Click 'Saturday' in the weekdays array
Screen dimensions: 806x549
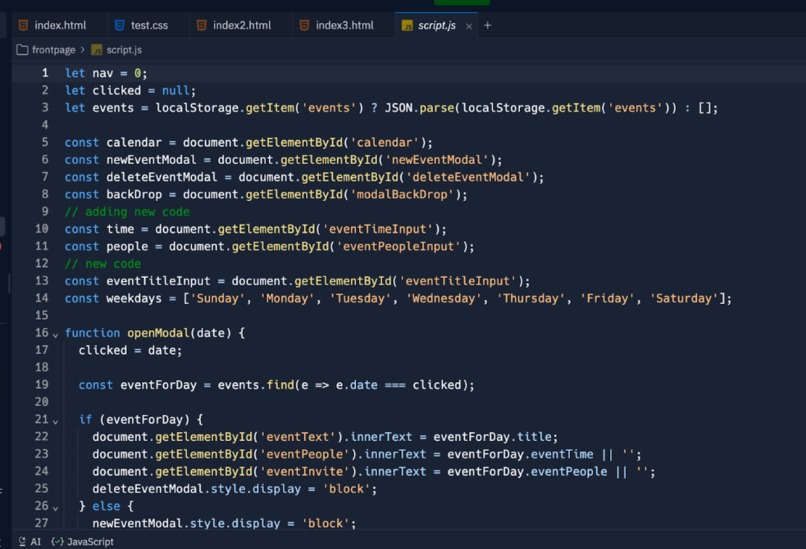684,299
